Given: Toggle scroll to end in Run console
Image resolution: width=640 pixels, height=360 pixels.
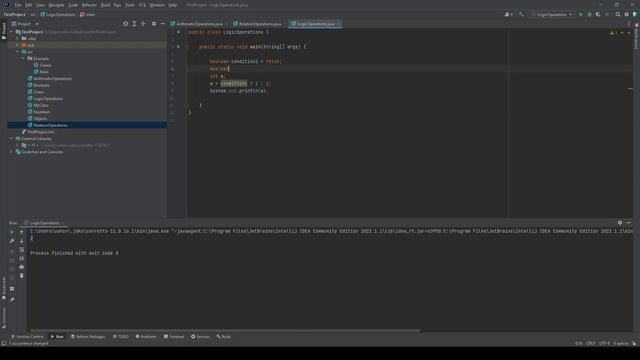Looking at the screenshot, I should coord(22,258).
